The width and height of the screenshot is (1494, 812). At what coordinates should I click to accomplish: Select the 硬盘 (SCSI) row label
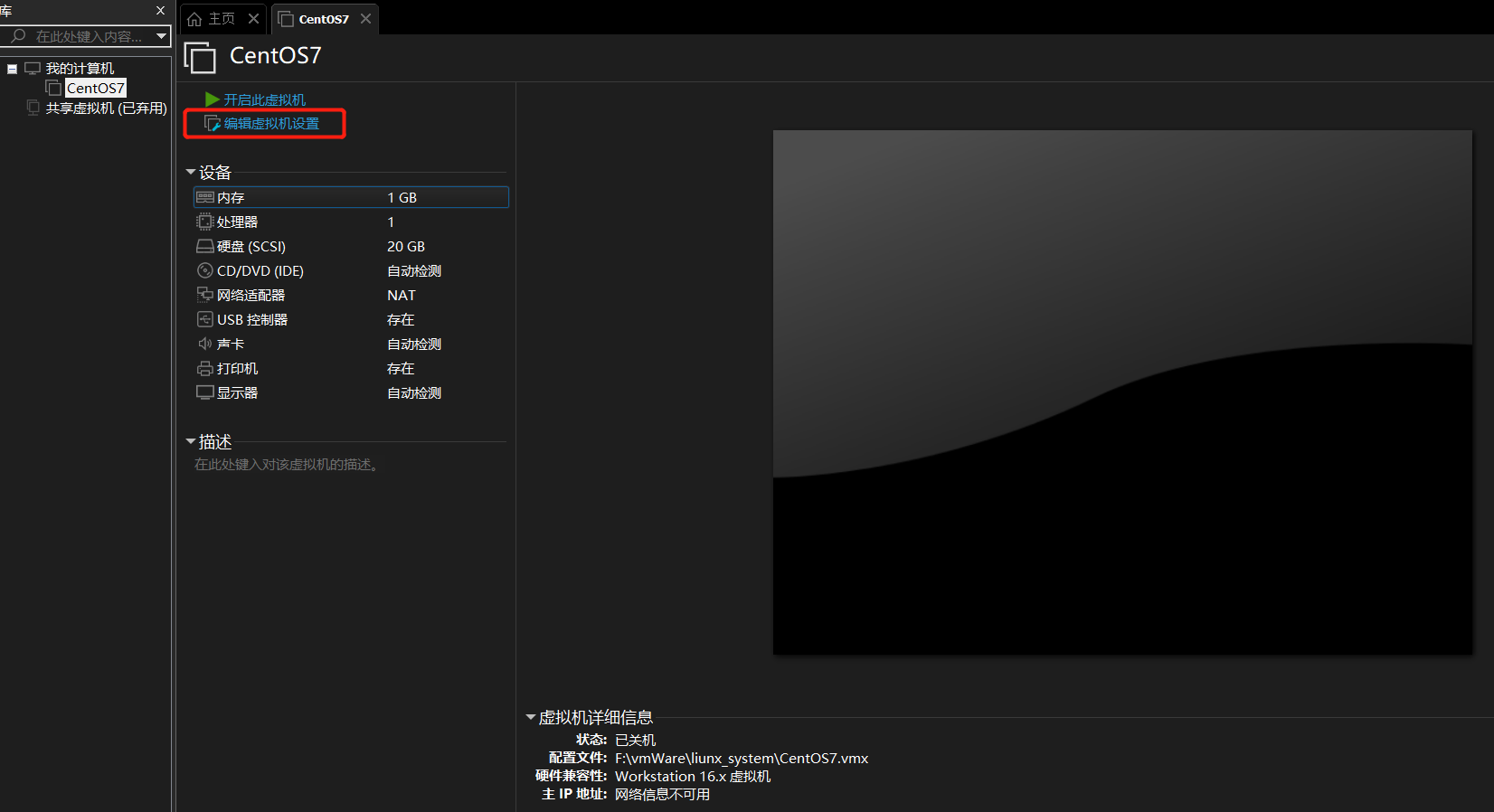pyautogui.click(x=251, y=246)
